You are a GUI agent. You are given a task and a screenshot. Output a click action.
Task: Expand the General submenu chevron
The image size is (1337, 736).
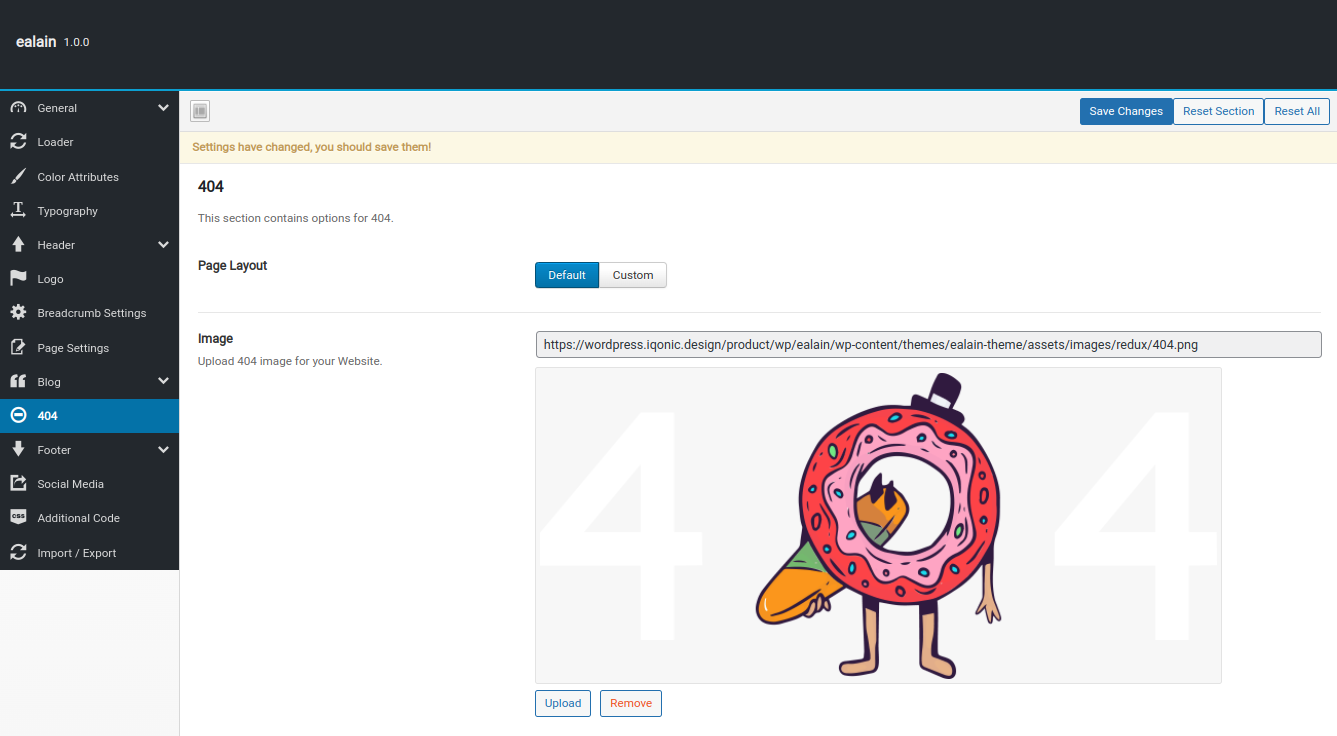163,108
